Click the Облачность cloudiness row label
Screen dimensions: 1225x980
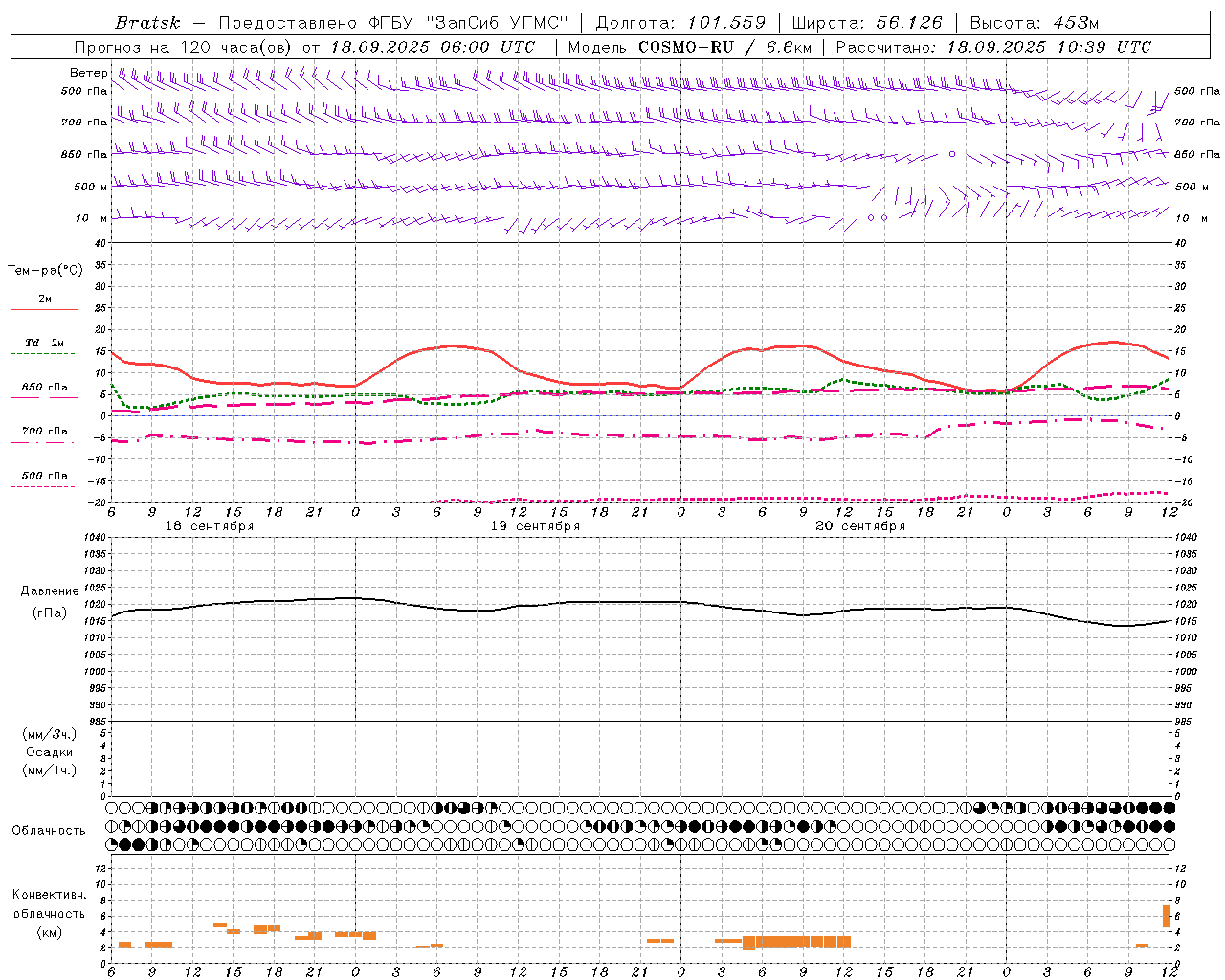click(49, 831)
